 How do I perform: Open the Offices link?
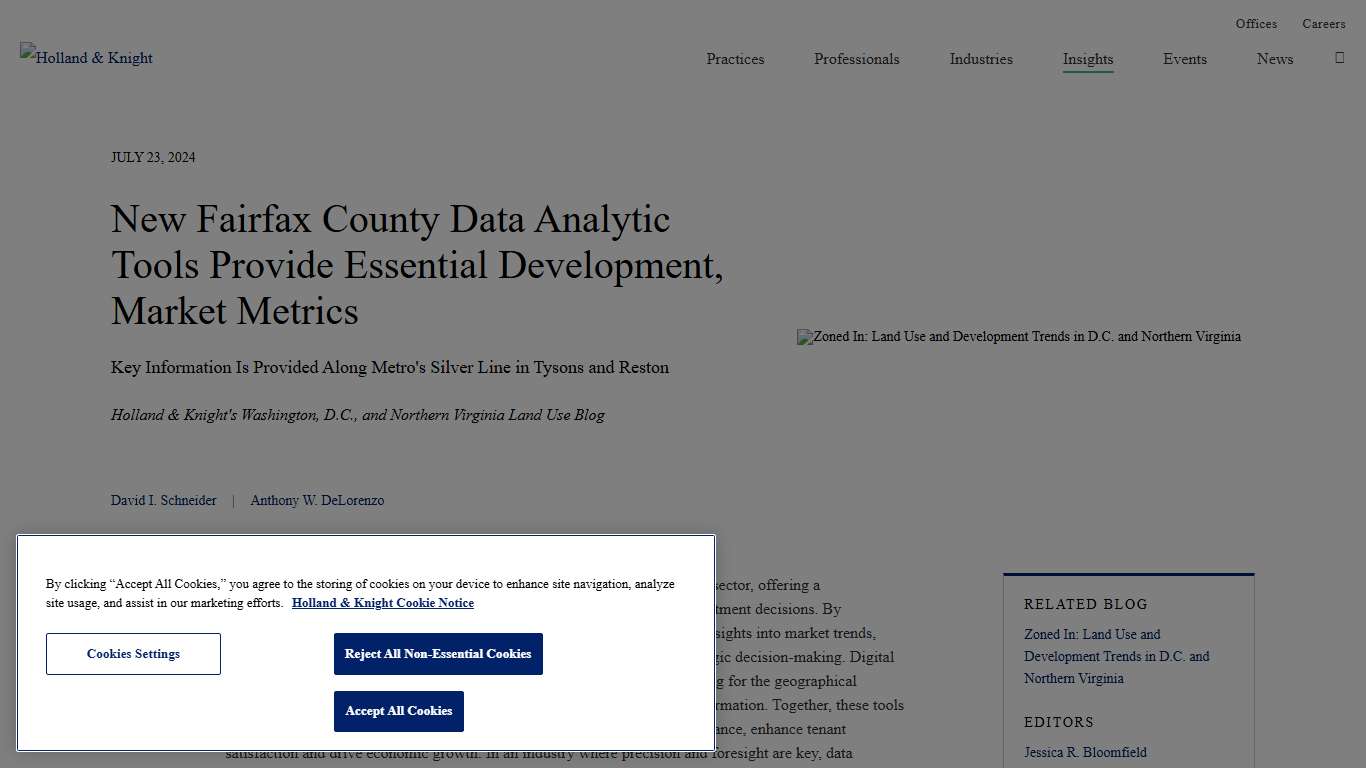(1256, 23)
